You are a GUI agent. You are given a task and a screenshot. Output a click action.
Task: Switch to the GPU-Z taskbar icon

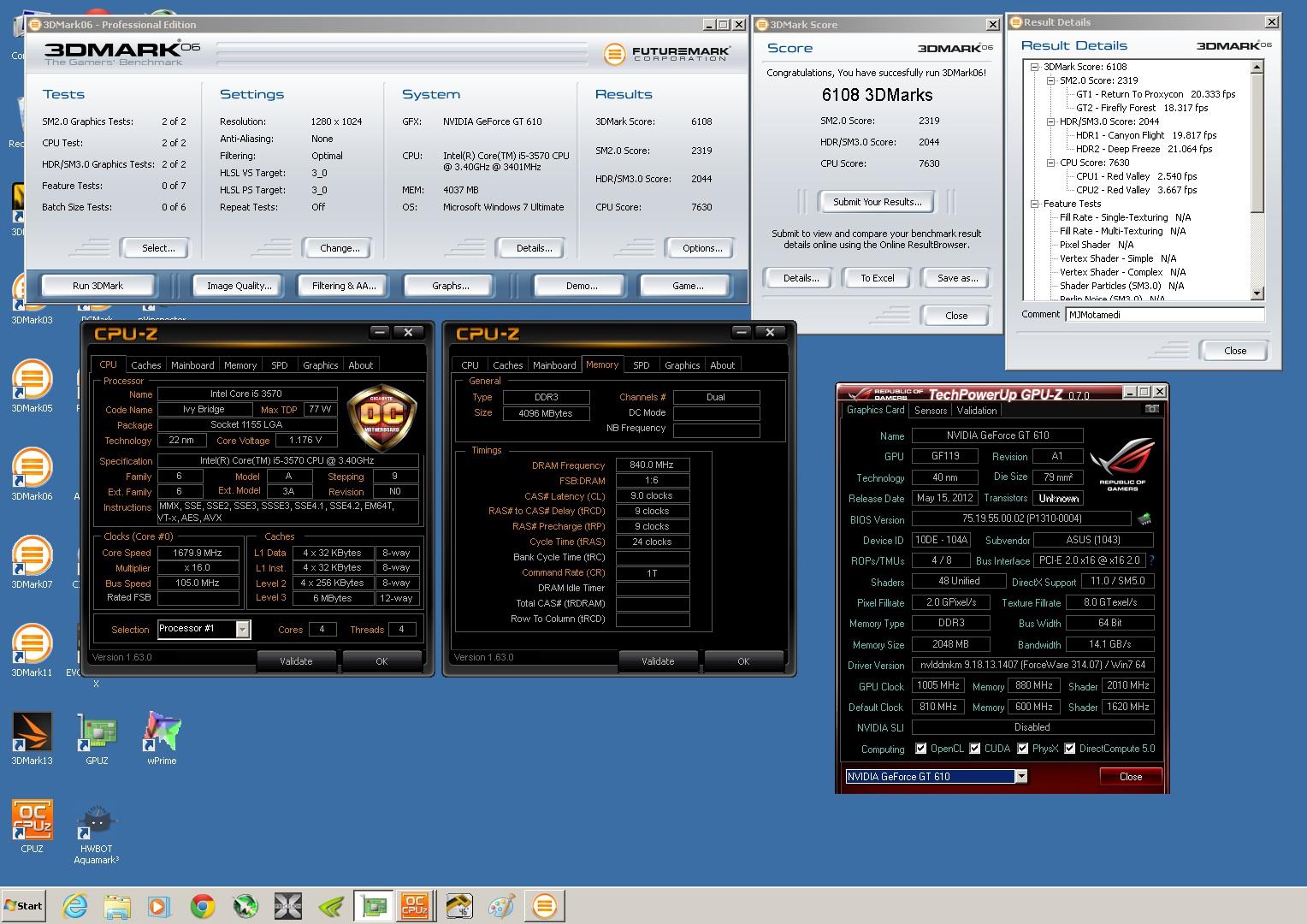click(x=373, y=905)
